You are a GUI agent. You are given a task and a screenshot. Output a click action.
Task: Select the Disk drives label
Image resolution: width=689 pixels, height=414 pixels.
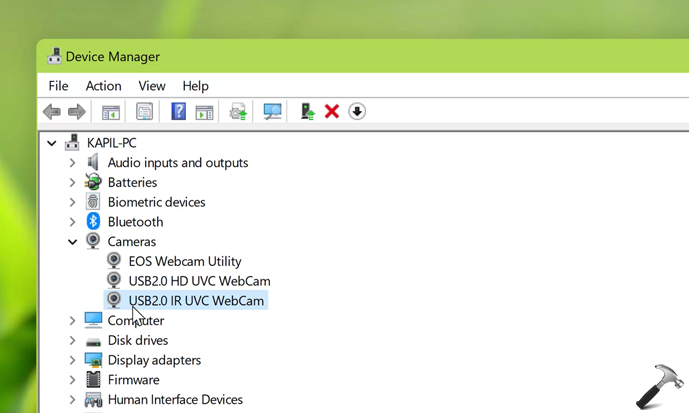pyautogui.click(x=138, y=341)
